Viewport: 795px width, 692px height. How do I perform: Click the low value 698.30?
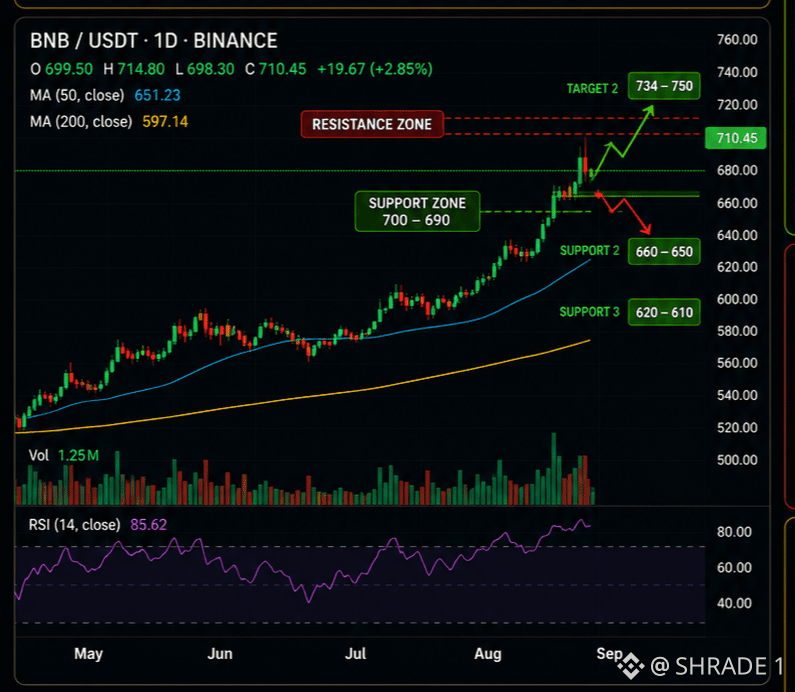210,69
